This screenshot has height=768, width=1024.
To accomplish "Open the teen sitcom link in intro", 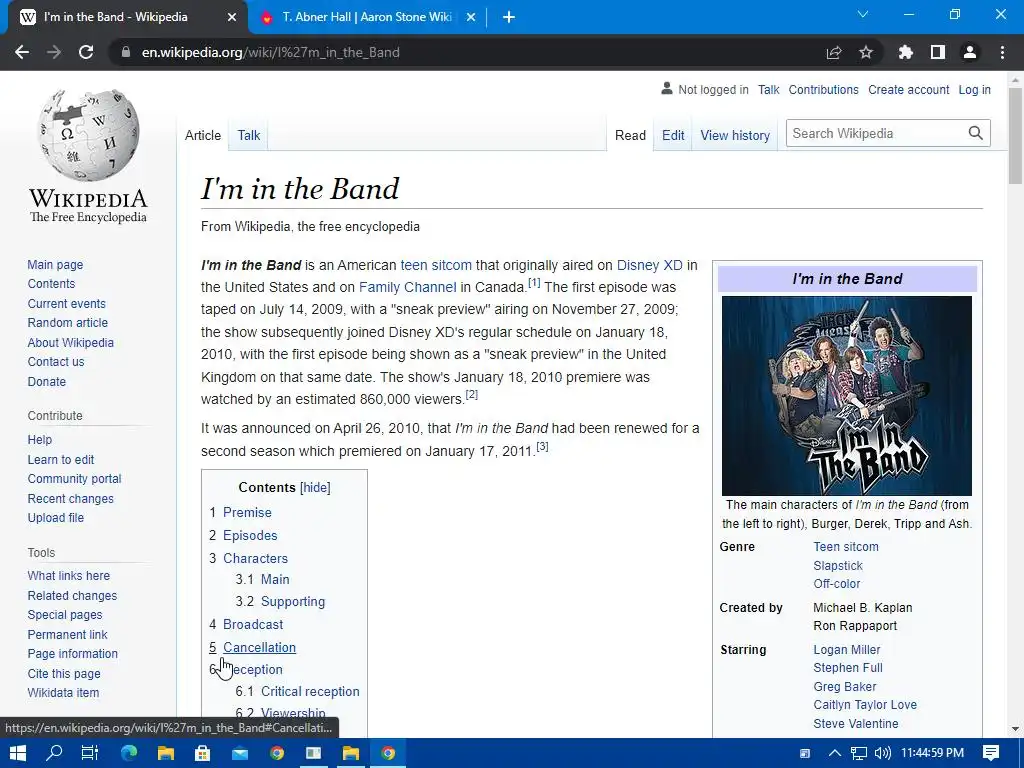I will [436, 265].
